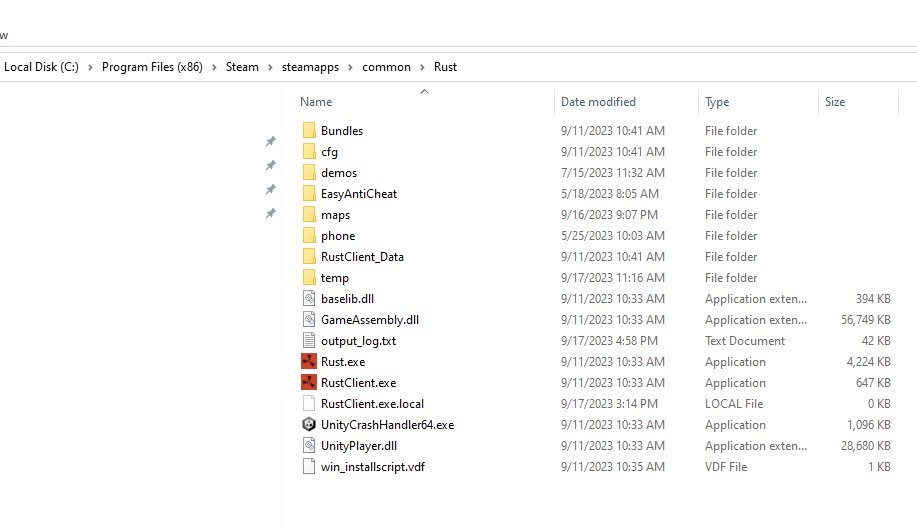The width and height of the screenshot is (917, 526).
Task: Sort files by Size column header
Action: pos(835,102)
